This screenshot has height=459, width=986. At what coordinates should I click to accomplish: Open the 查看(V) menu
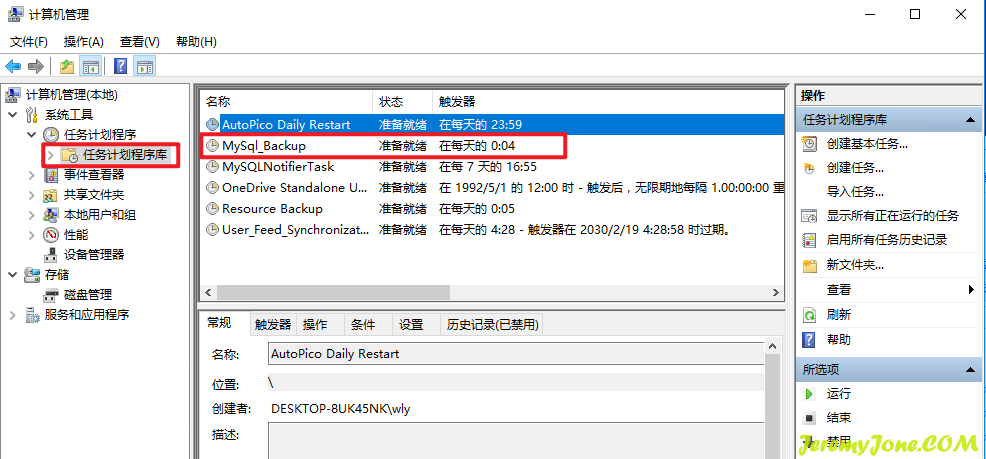coord(140,42)
